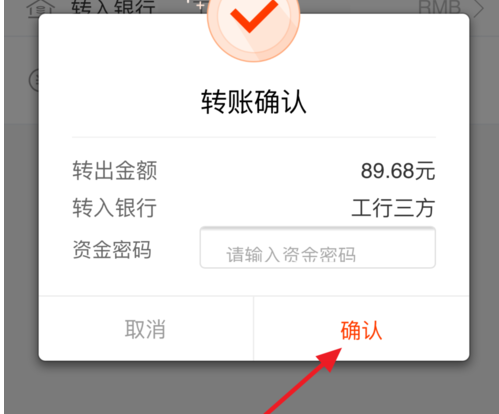Image resolution: width=499 pixels, height=414 pixels.
Task: Click the dimmed 转入银行 row behind dialog
Action: click(253, 8)
